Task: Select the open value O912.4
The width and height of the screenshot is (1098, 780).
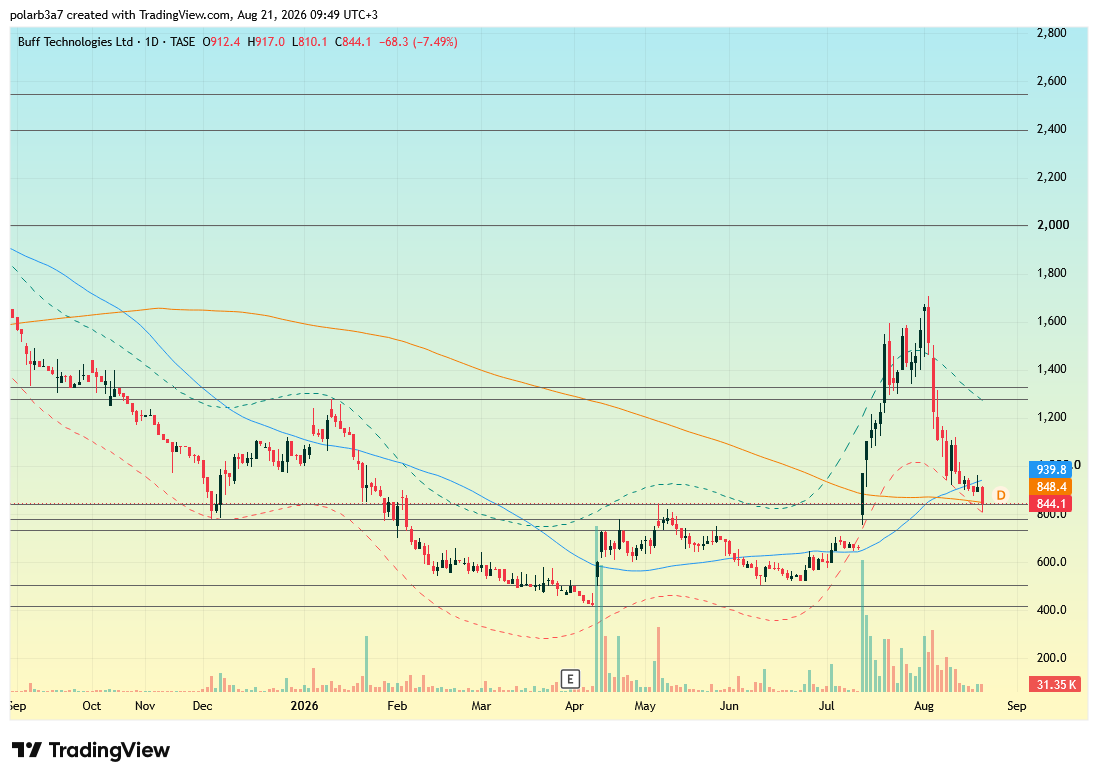Action: click(x=221, y=42)
